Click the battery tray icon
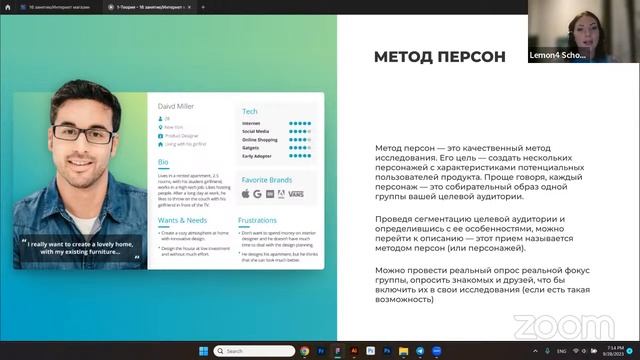Viewport: 640px width, 360px height. tap(594, 351)
